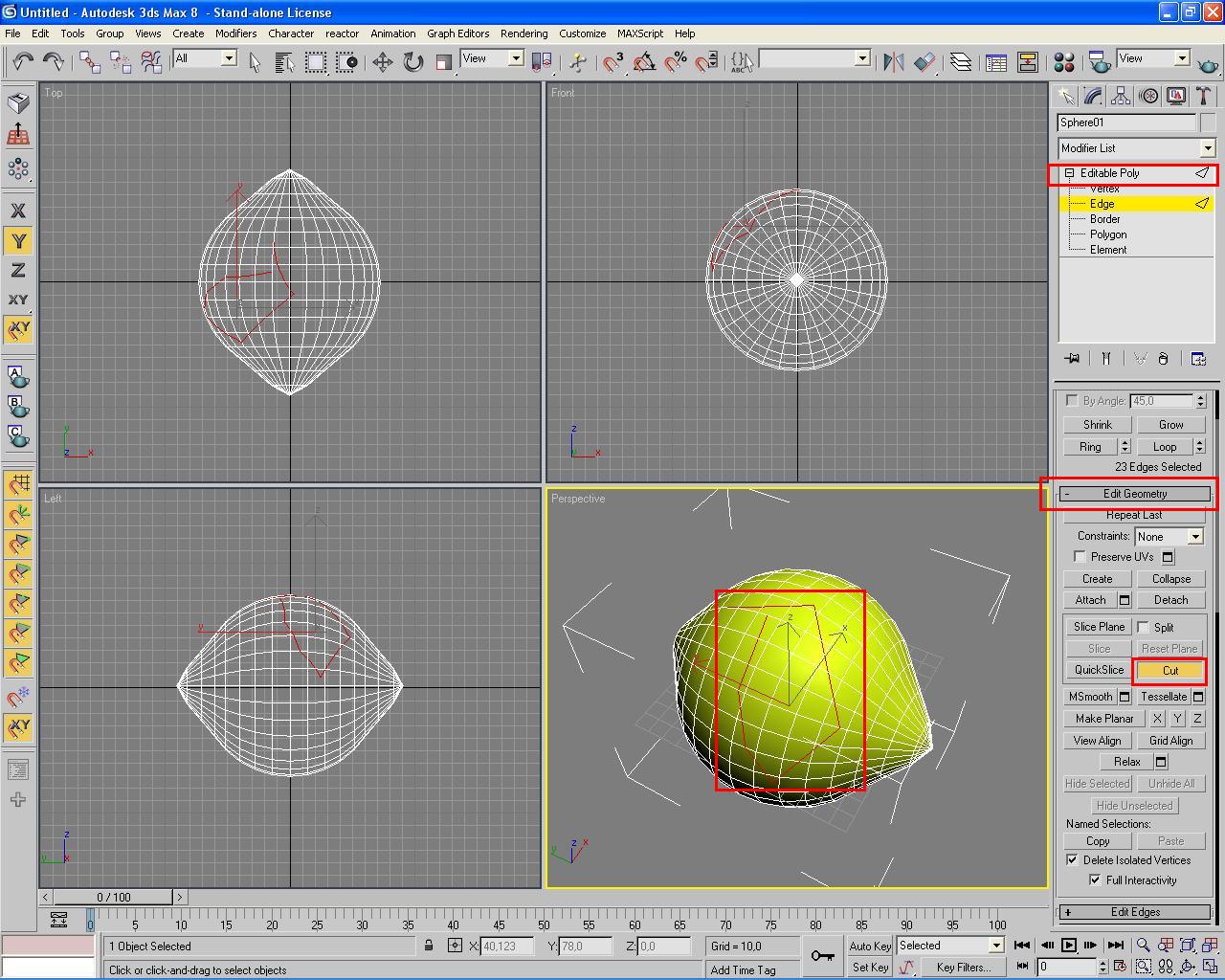Open Curve Editor from the toolbar
Viewport: 1225px width, 980px height.
coord(996,62)
